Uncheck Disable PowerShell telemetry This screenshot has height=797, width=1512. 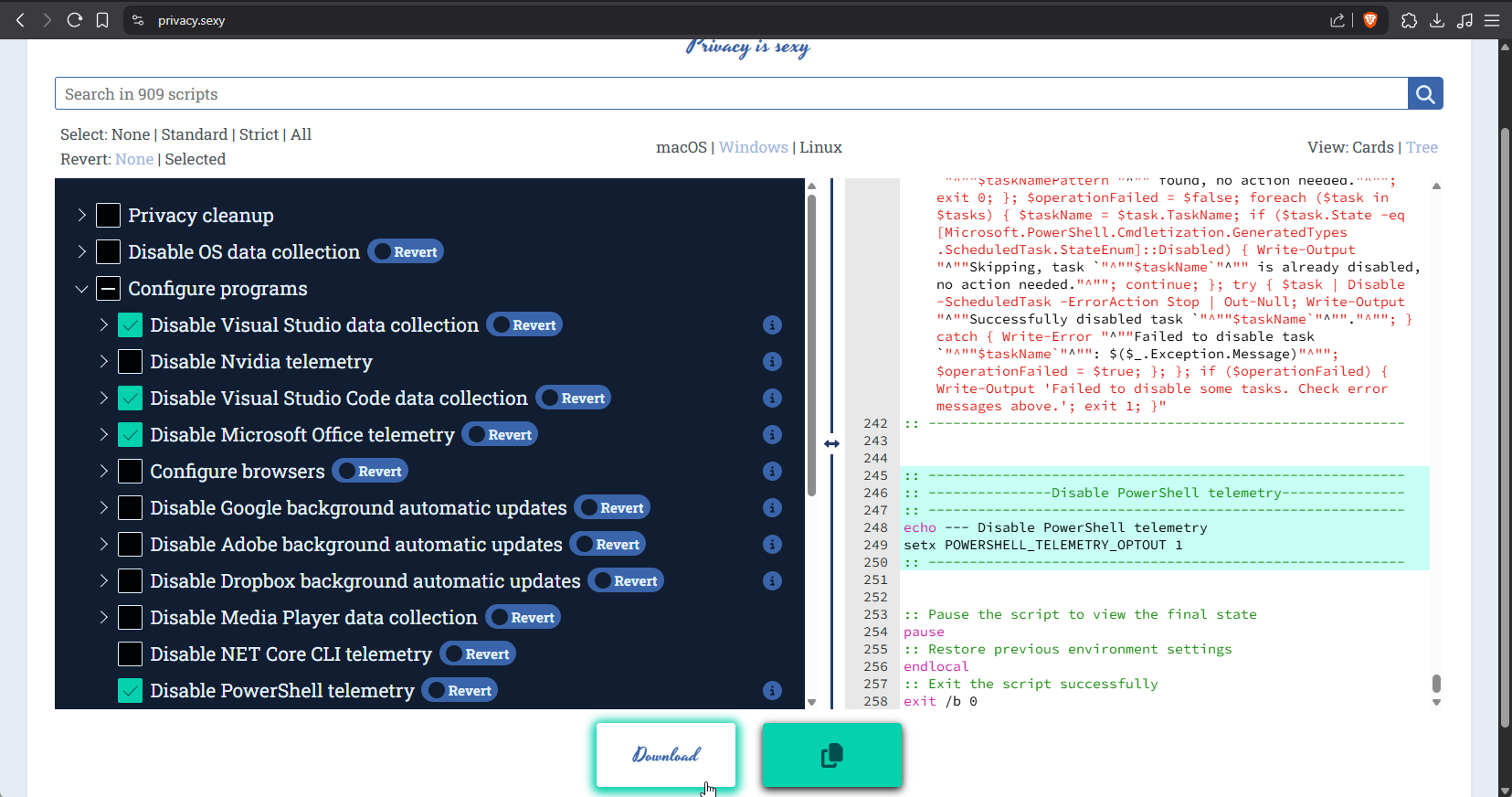click(130, 691)
